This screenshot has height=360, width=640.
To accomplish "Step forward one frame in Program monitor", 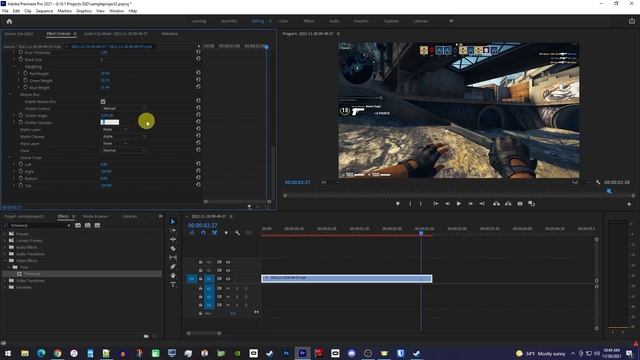I will 471,203.
